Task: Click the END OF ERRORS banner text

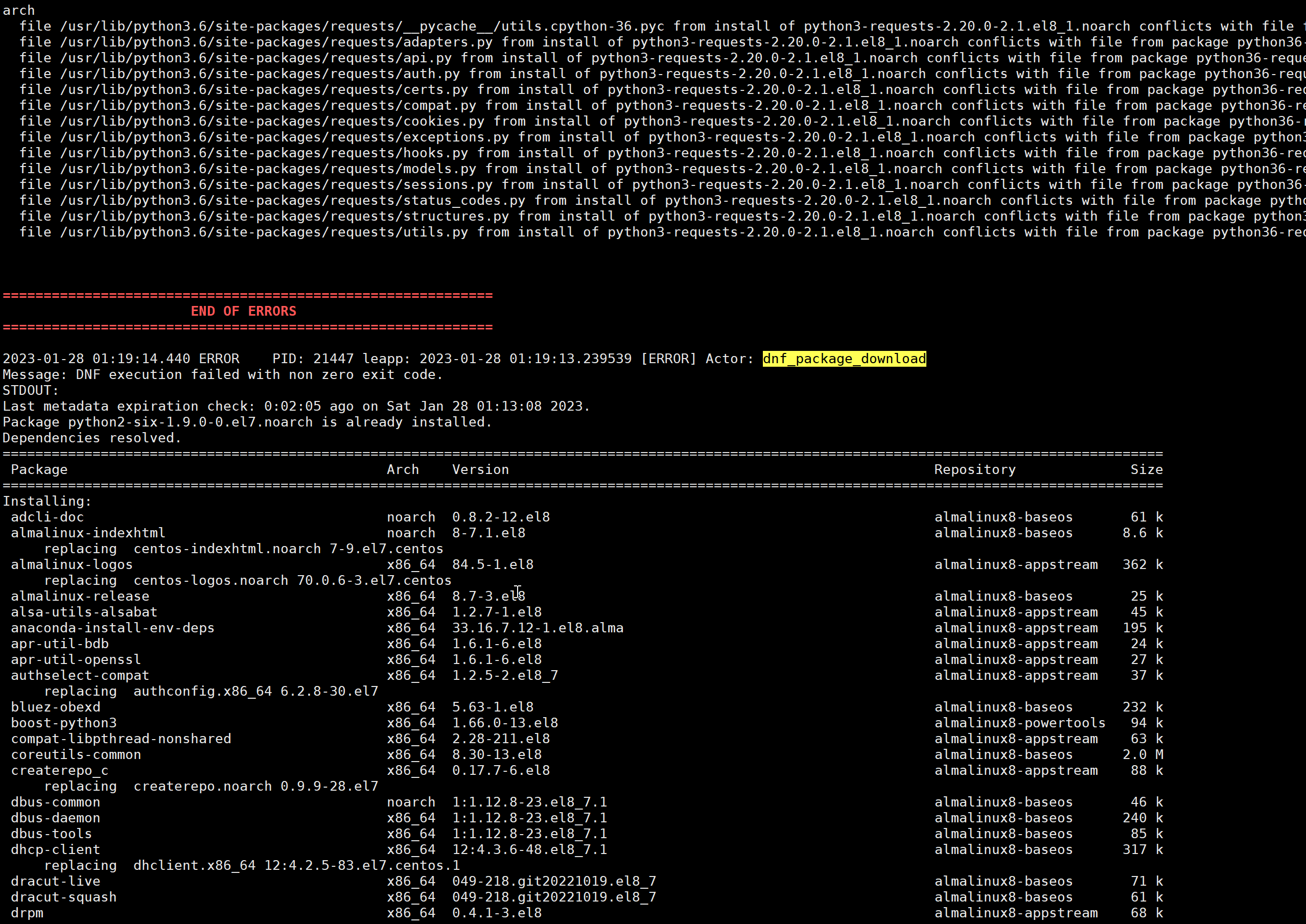Action: coord(244,311)
